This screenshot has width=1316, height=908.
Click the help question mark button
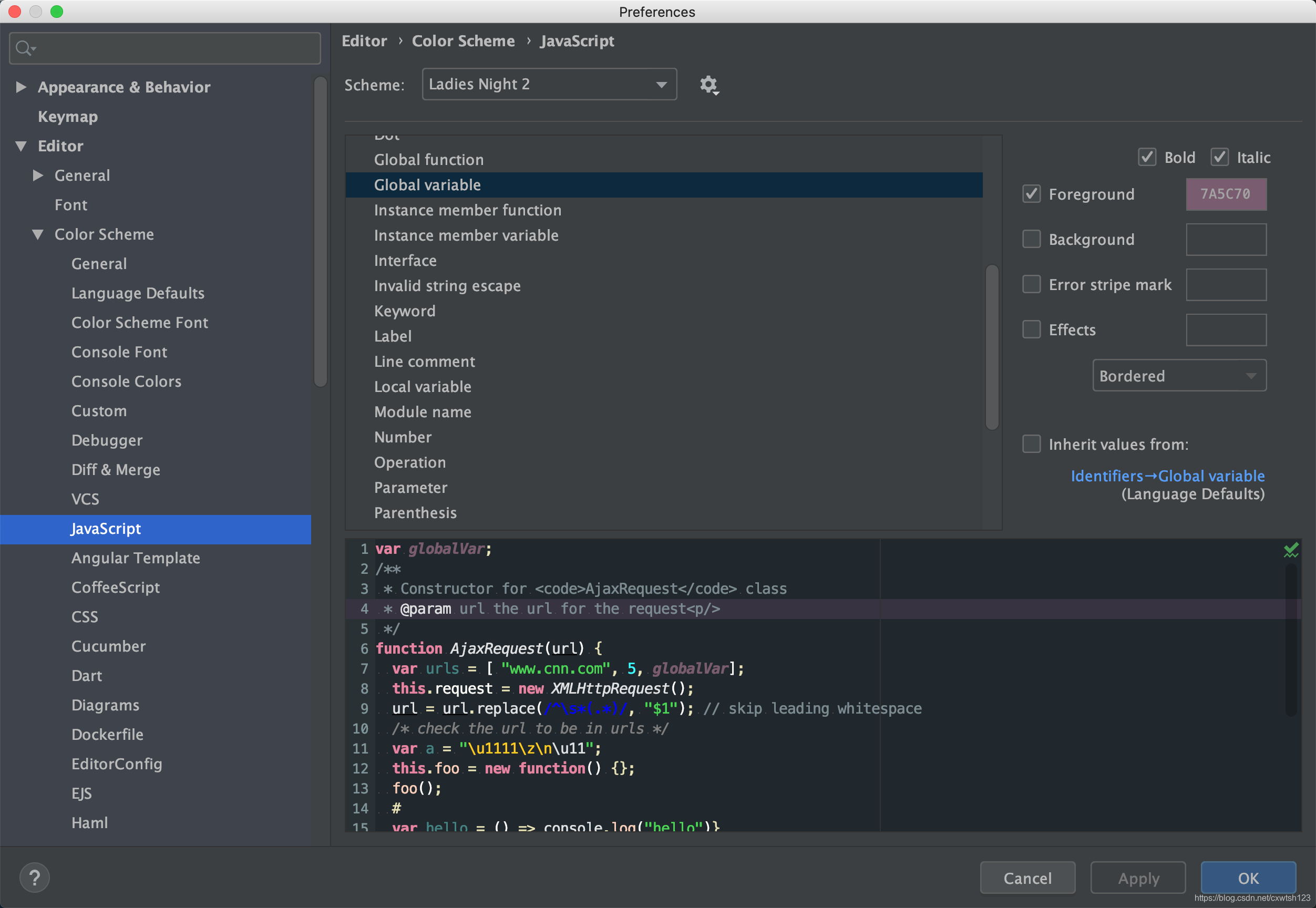[34, 878]
